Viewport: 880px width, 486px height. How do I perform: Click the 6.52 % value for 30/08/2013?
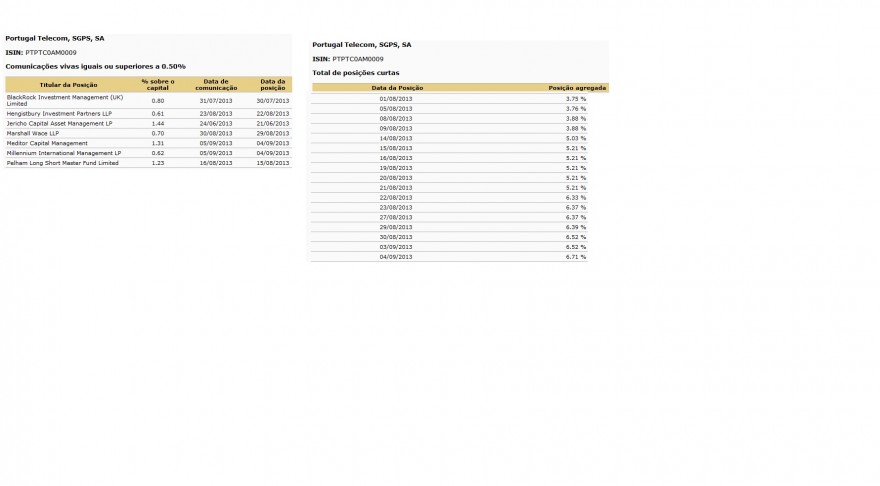coord(576,237)
